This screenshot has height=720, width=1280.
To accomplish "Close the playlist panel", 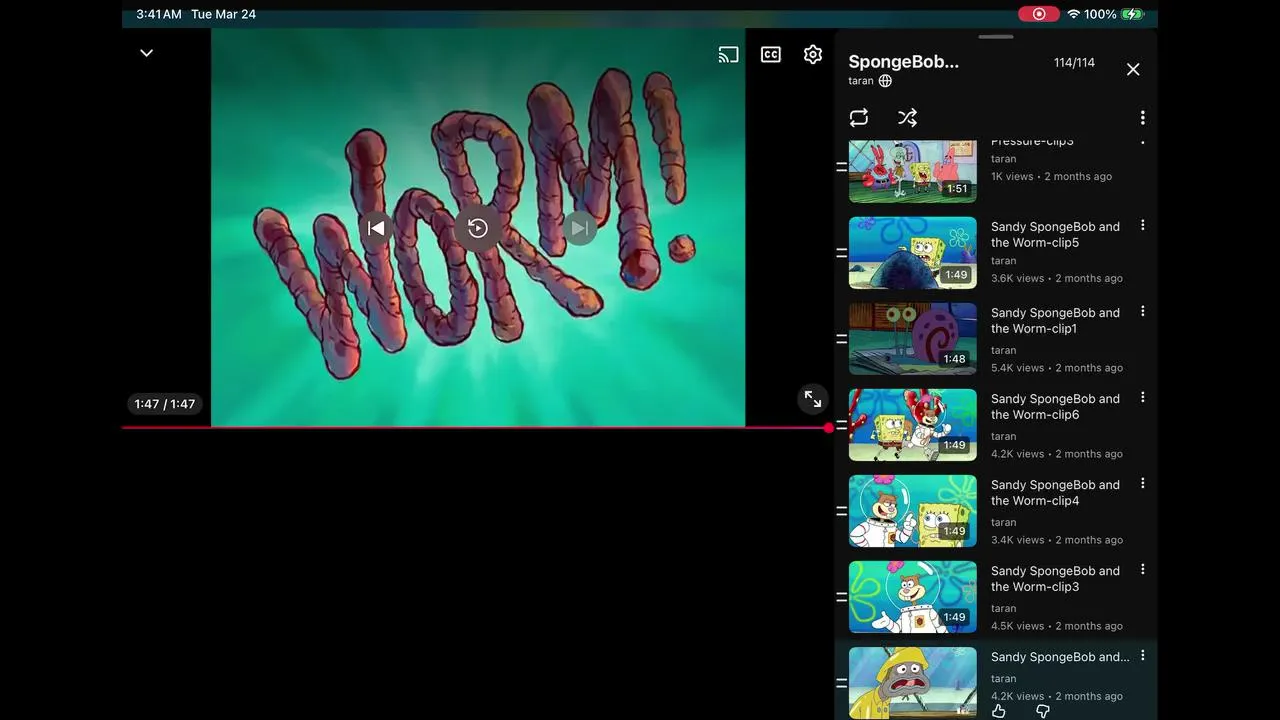I will [x=1133, y=69].
